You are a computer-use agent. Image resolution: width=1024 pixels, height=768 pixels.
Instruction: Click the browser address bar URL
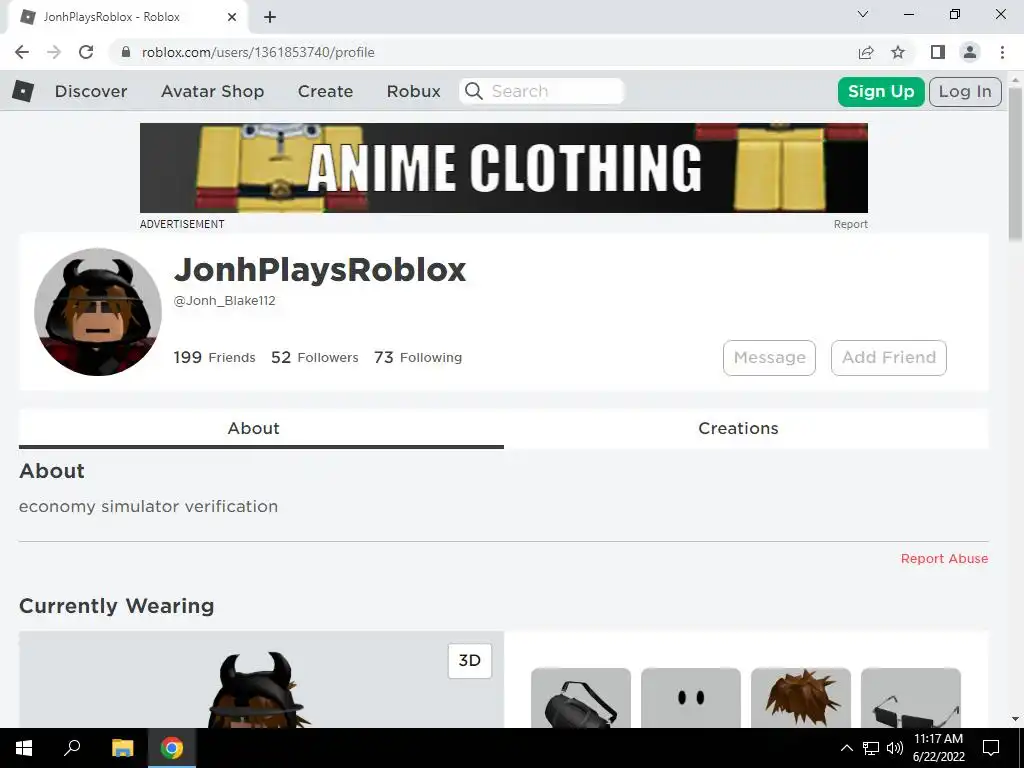(258, 52)
